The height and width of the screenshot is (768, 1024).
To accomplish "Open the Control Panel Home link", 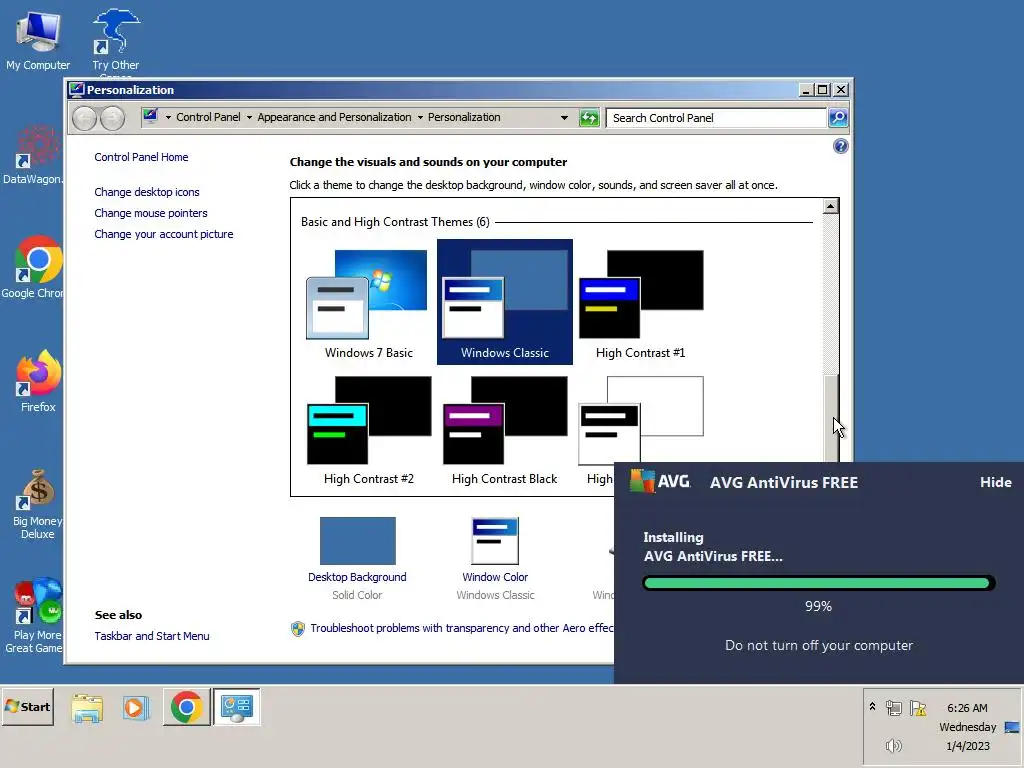I will (x=141, y=157).
